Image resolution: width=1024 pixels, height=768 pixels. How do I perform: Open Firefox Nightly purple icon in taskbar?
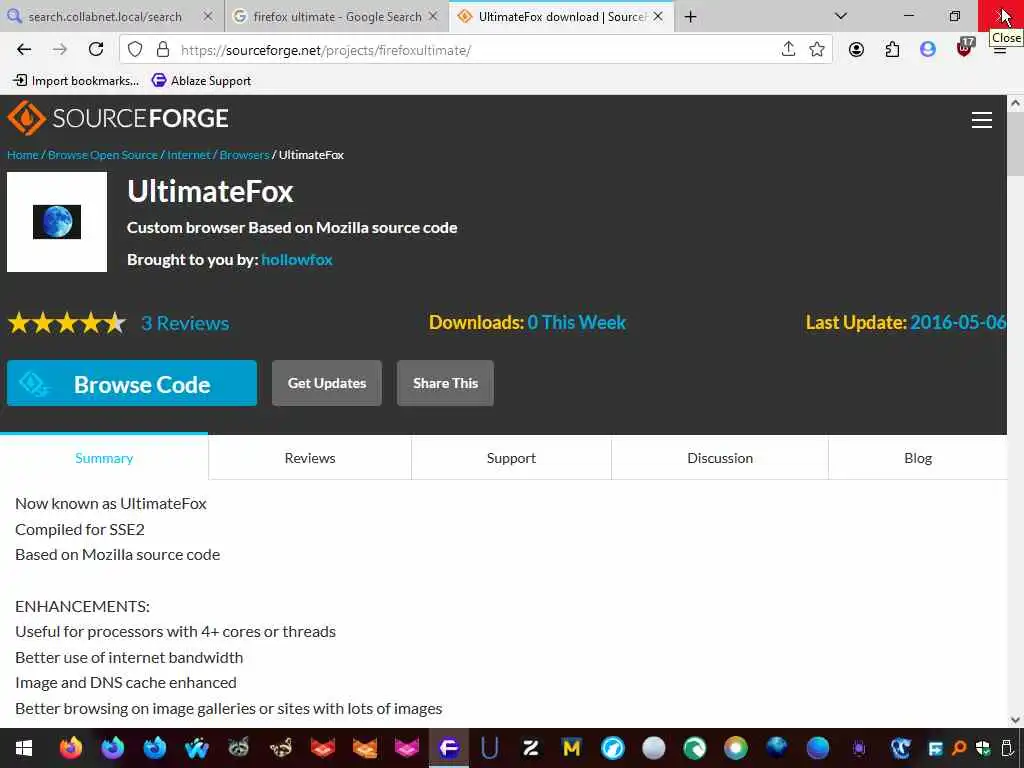coord(113,748)
